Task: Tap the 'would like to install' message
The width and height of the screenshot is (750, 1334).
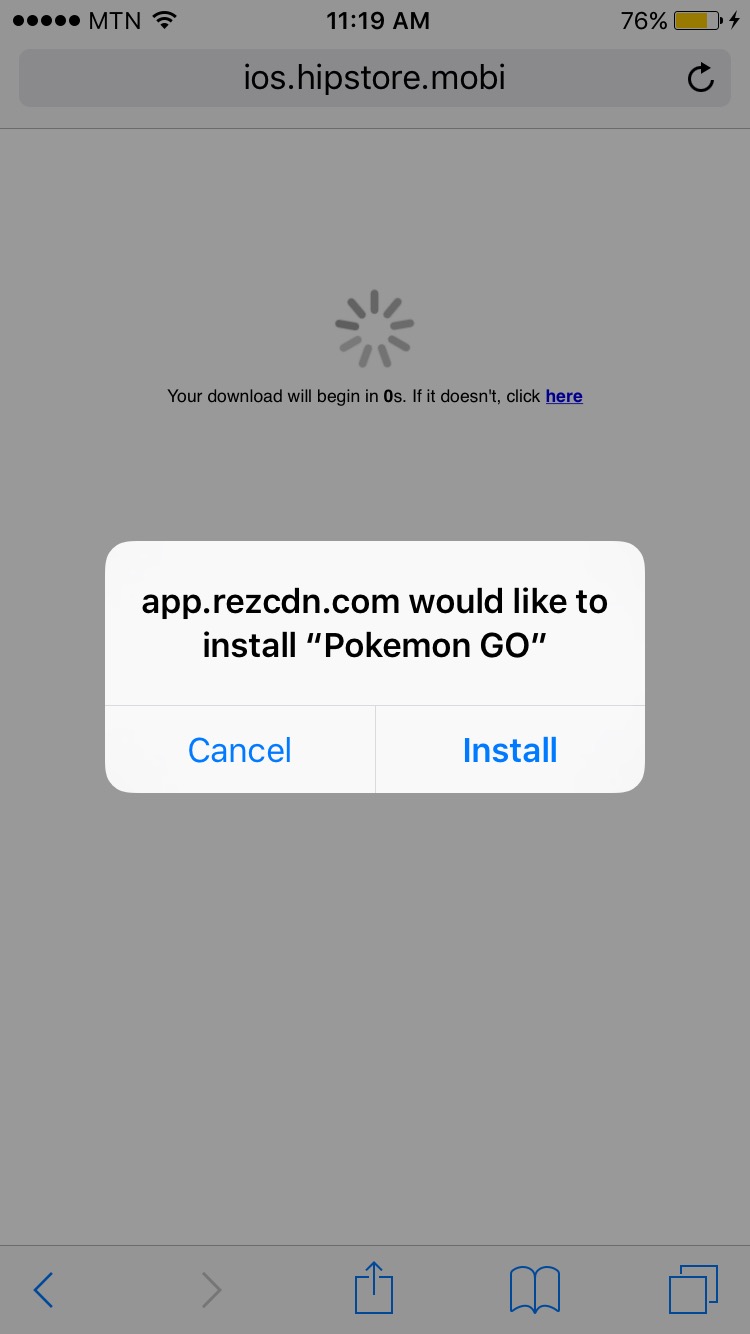Action: [375, 623]
